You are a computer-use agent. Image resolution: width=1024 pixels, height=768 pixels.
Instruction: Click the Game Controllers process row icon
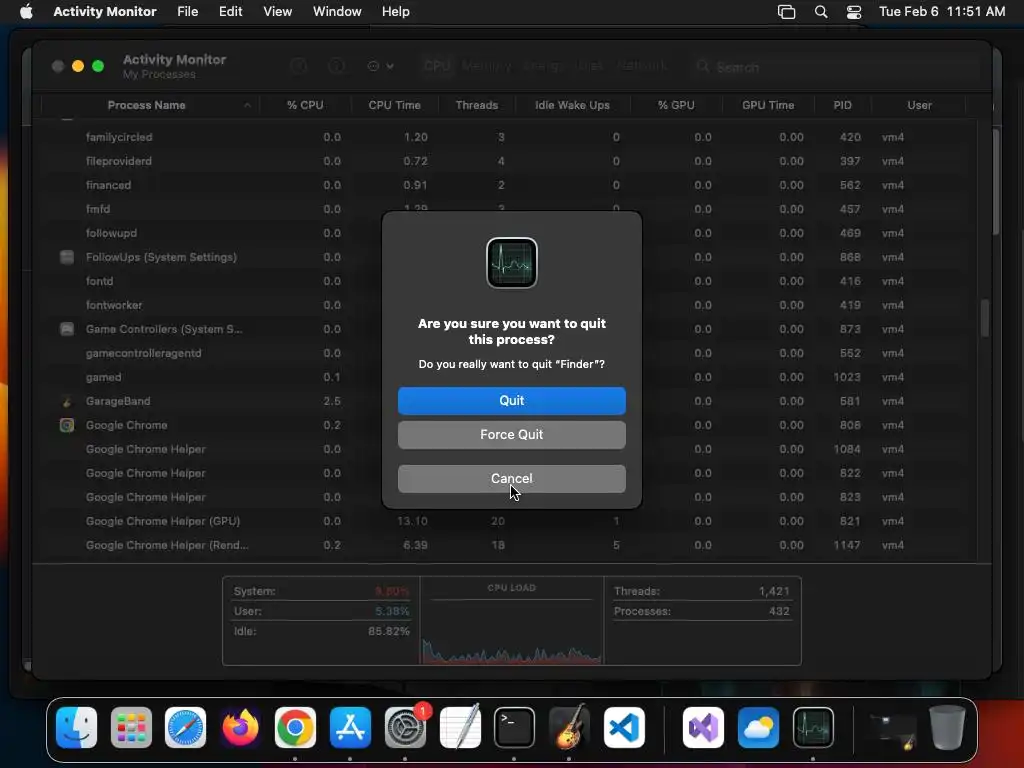pos(67,329)
